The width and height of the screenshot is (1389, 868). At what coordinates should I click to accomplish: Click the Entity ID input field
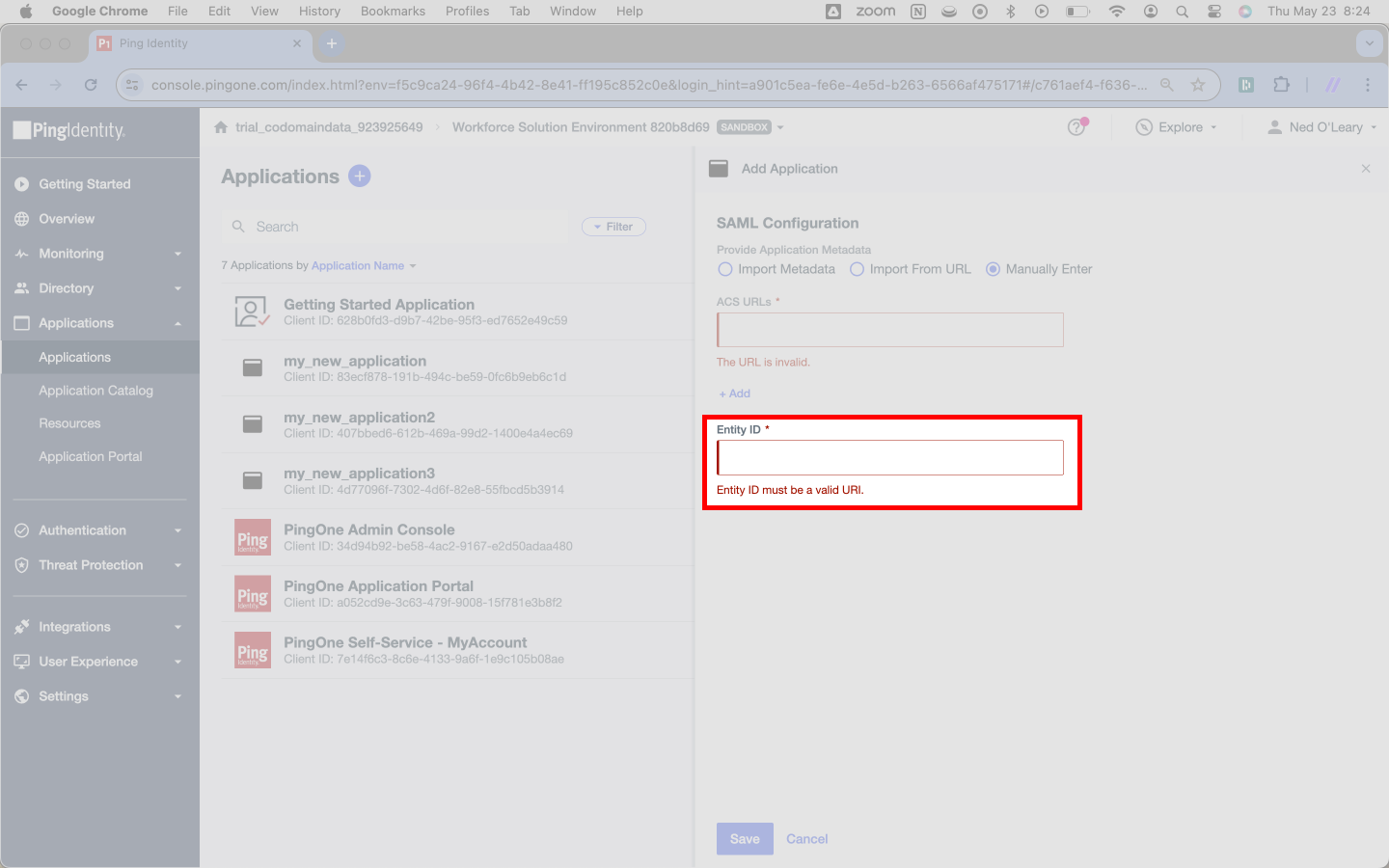890,457
